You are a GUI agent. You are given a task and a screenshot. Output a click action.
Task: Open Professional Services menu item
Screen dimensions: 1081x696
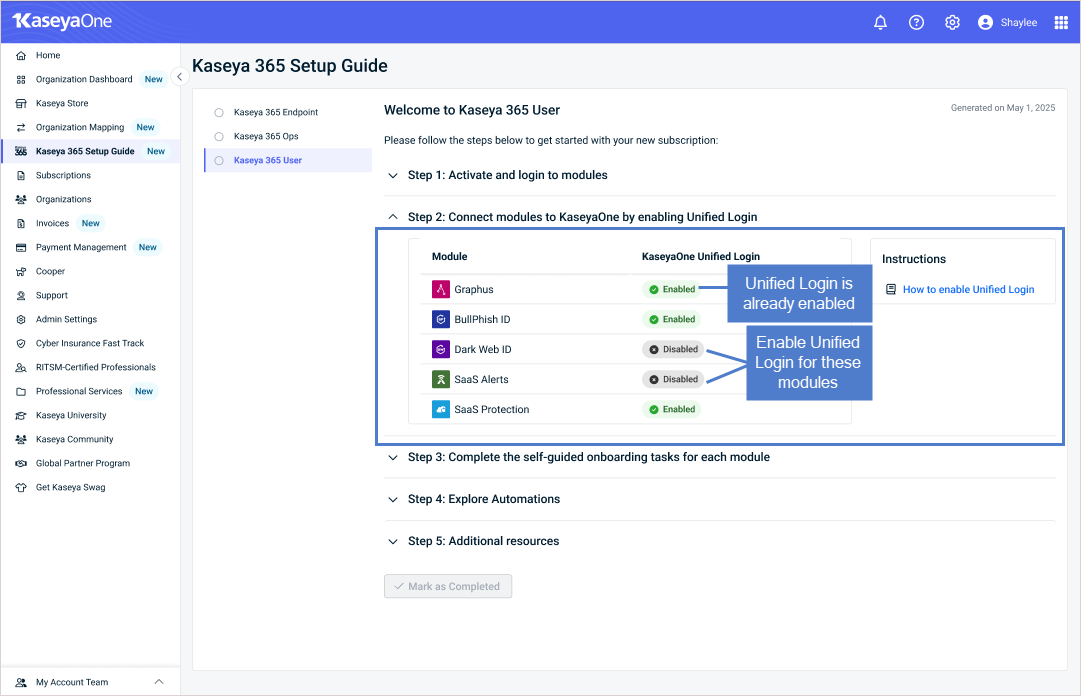coord(90,391)
